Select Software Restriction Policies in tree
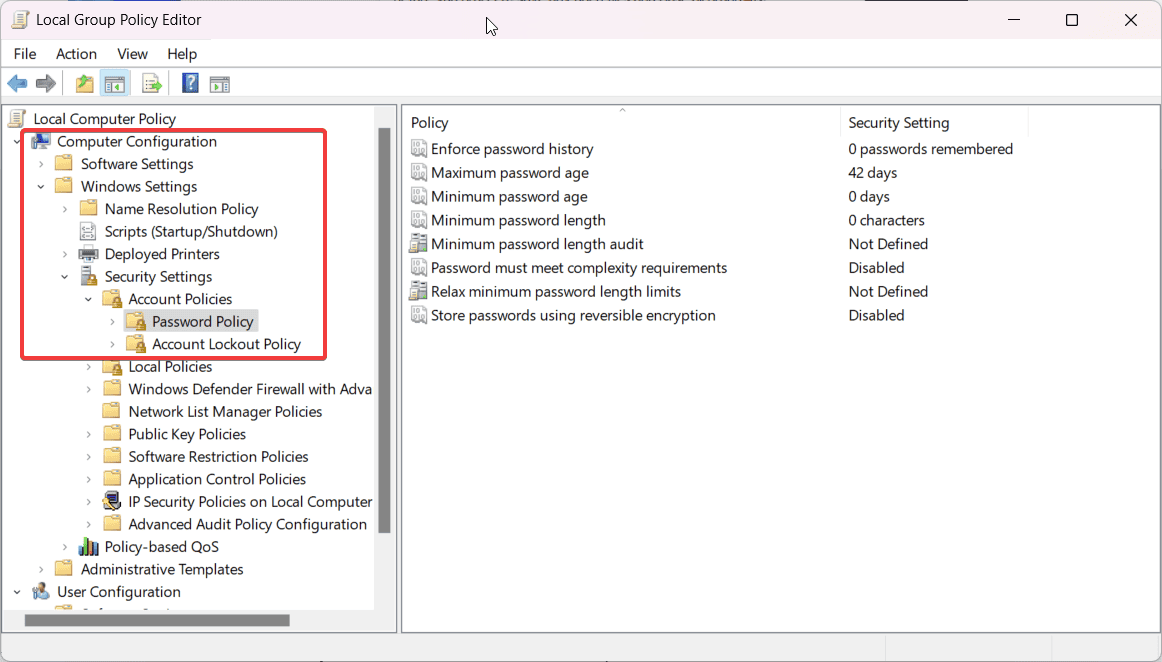This screenshot has height=662, width=1162. pos(218,457)
